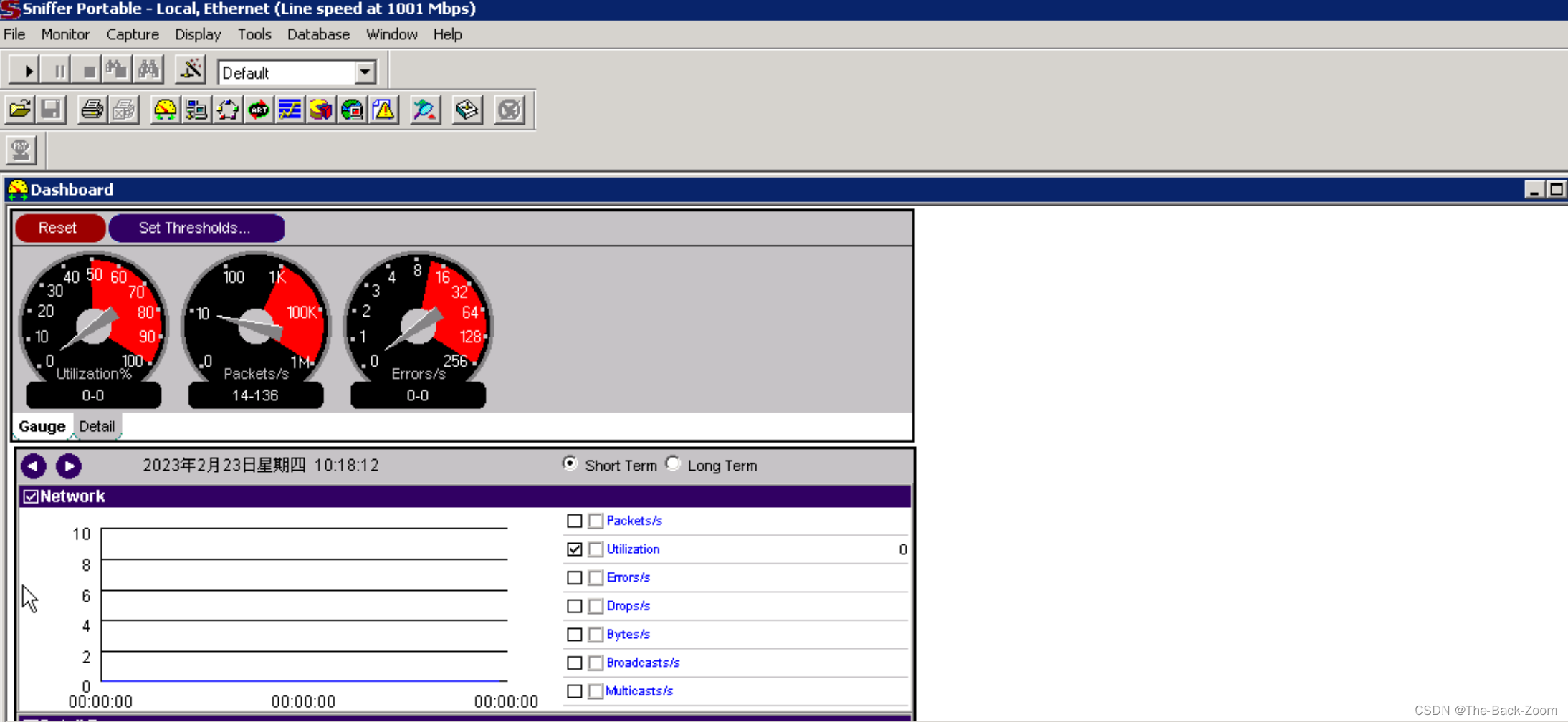Click the Multicasts/s link
This screenshot has height=722, width=1568.
coord(639,691)
